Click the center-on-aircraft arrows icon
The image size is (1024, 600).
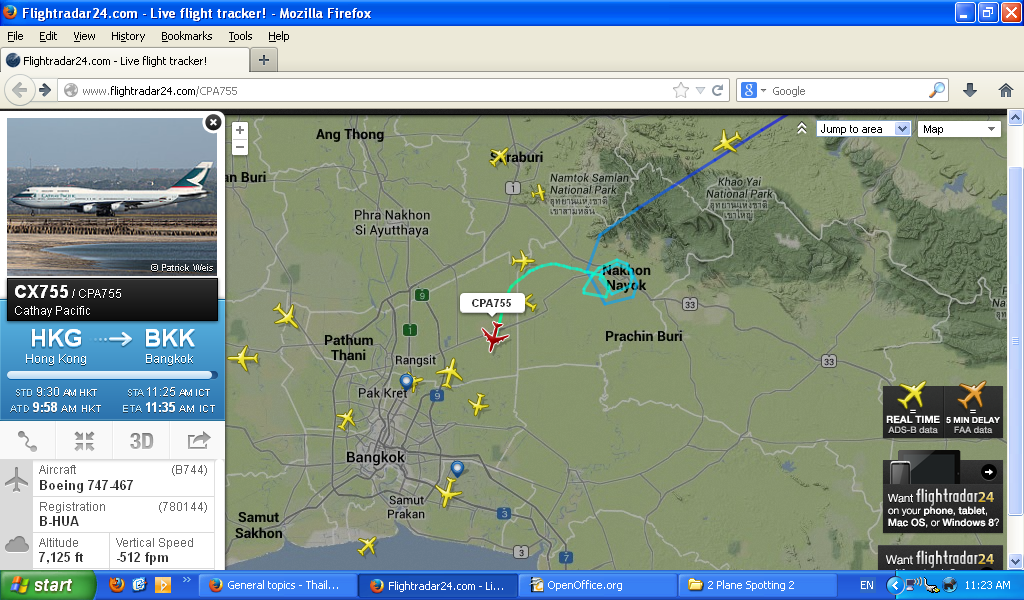point(84,441)
